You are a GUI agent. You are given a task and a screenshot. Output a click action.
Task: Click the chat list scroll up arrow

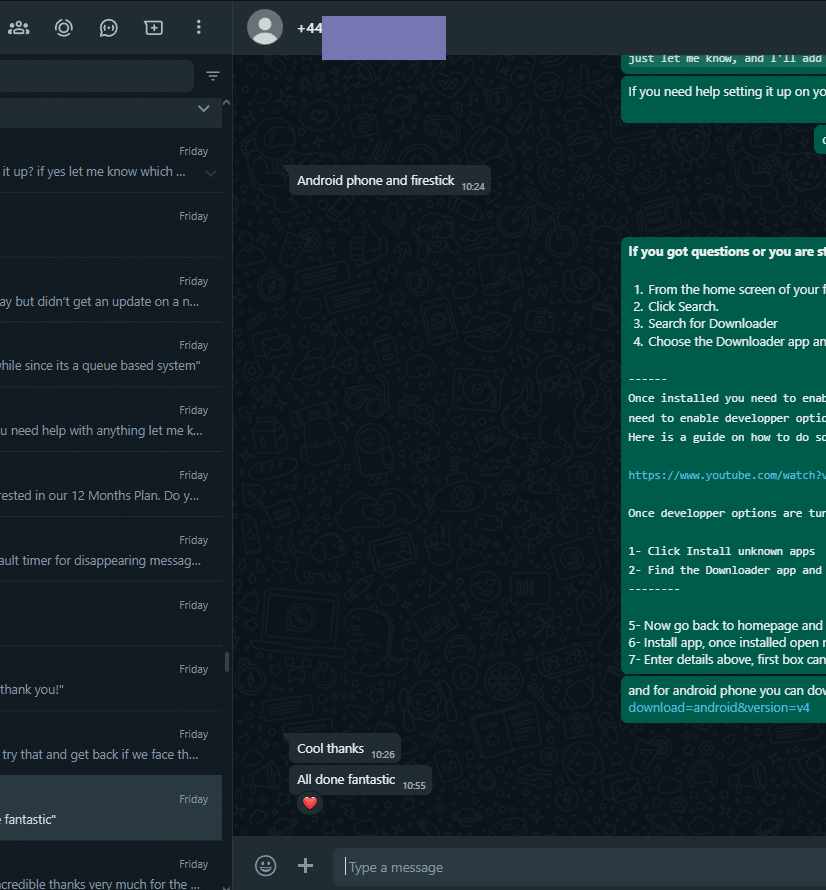point(227,103)
